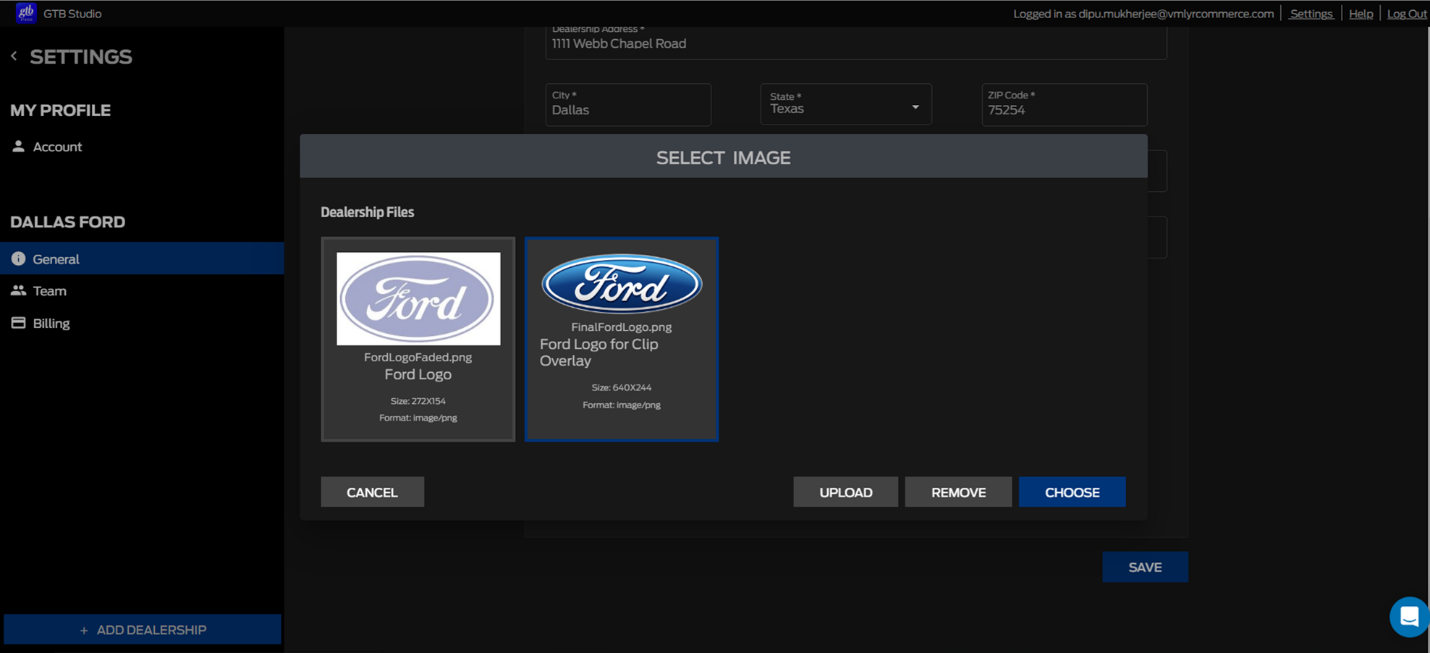Click the Team people icon

[x=18, y=290]
